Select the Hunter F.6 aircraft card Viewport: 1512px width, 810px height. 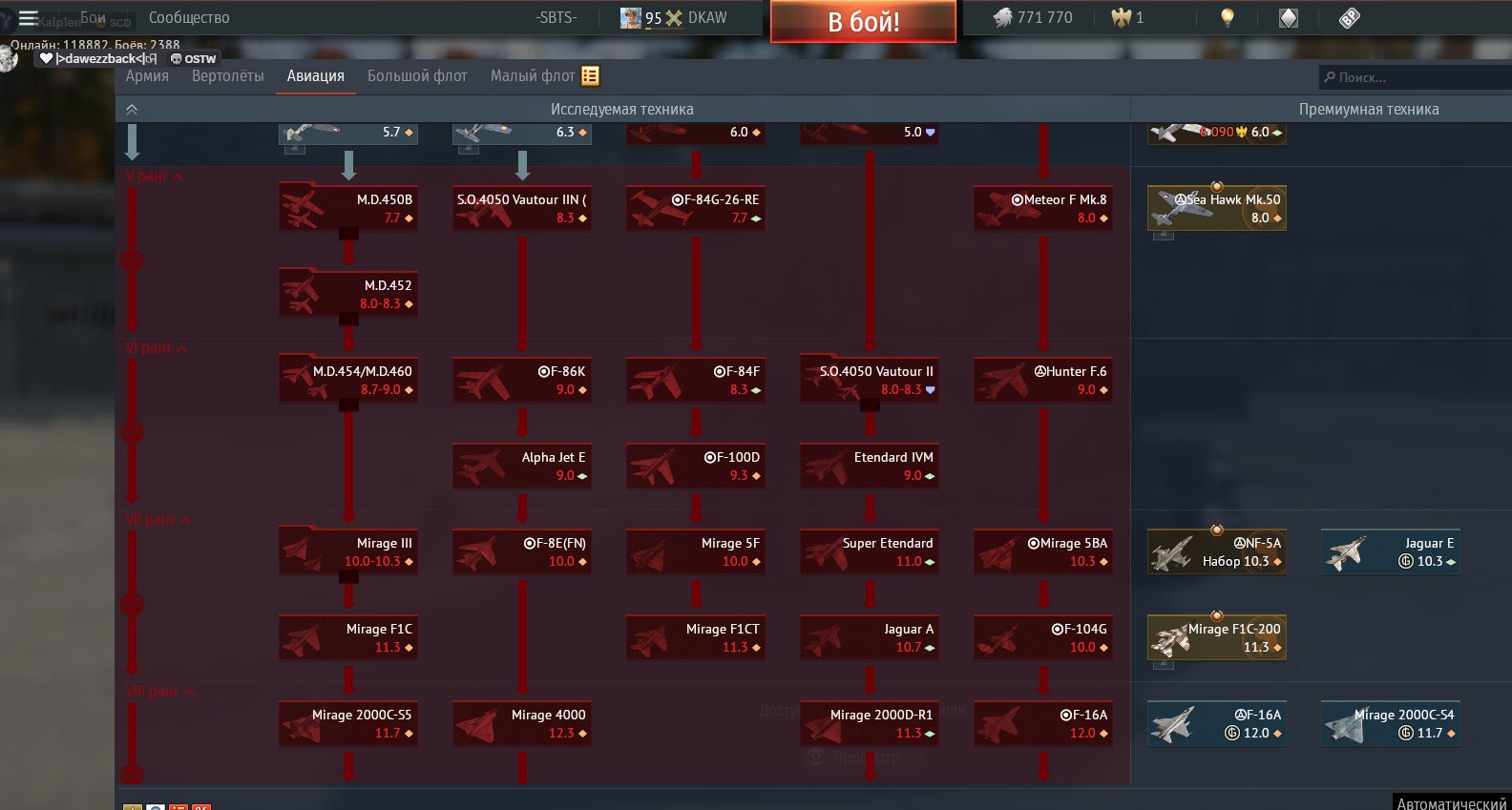click(1043, 380)
